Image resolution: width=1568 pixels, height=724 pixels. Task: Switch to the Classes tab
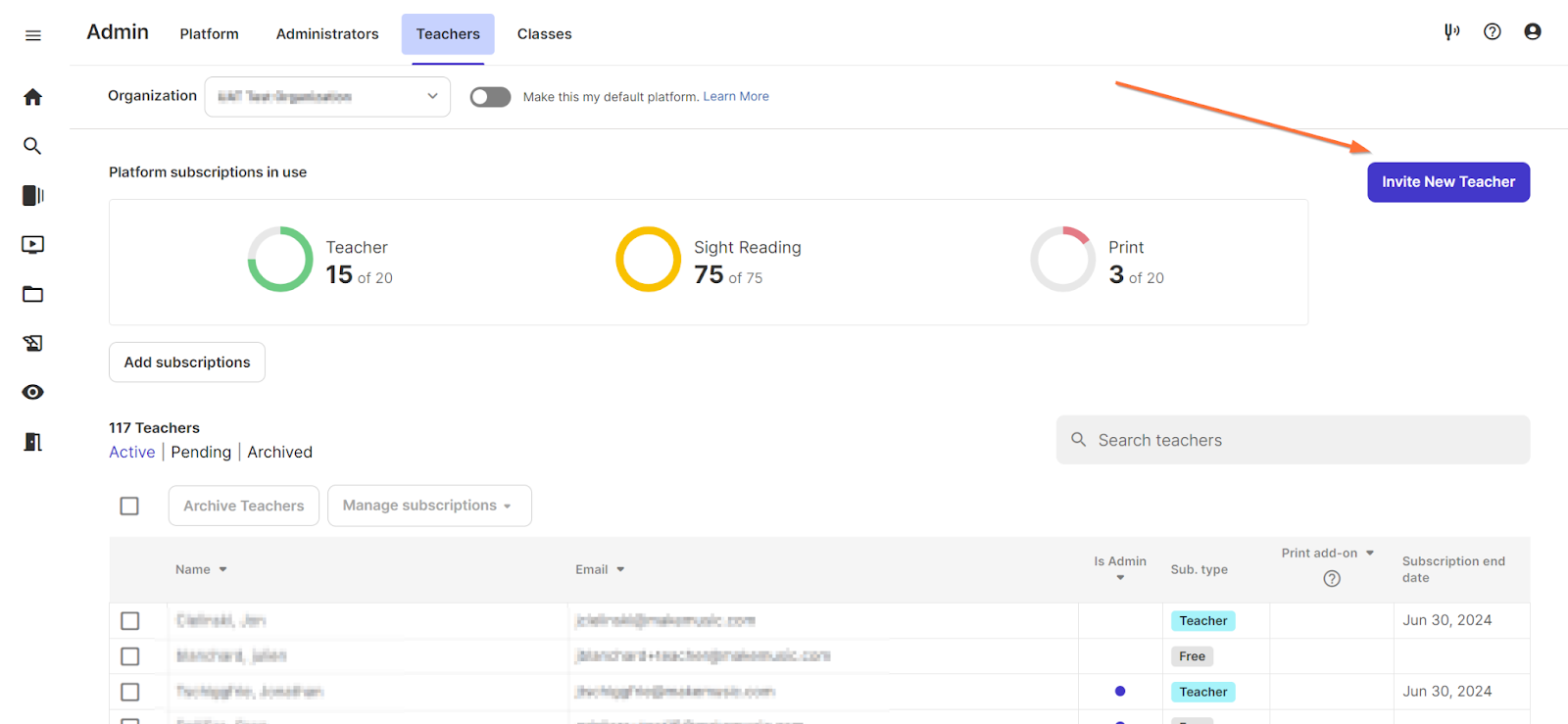click(544, 34)
